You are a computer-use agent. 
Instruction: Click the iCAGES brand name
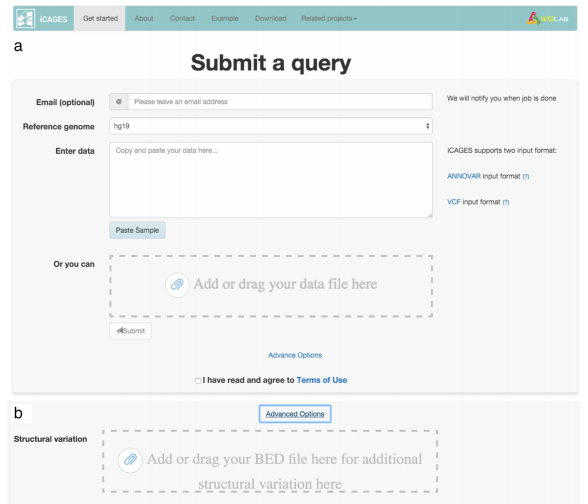53,19
